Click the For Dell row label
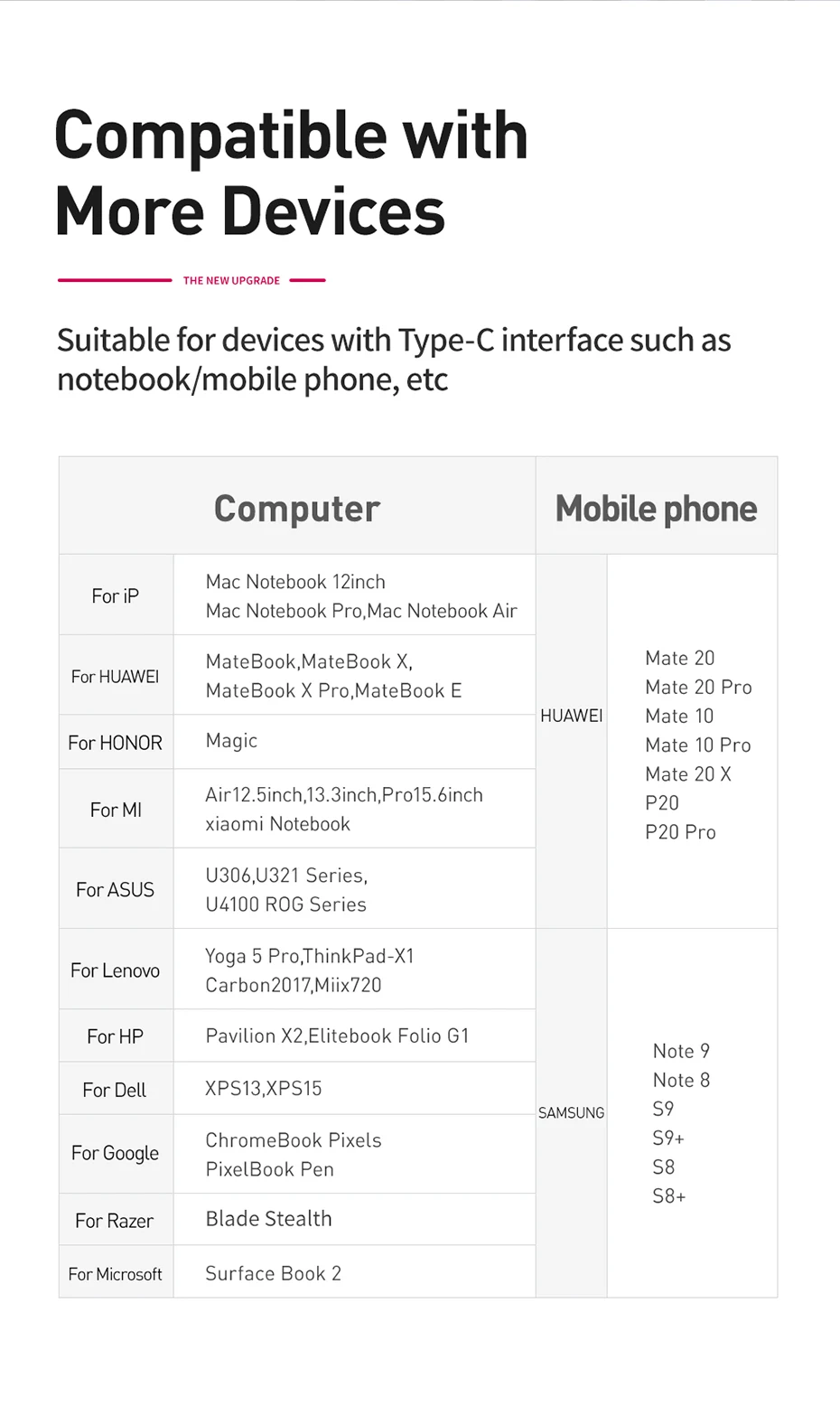Screen dimensions: 840x1415 pyautogui.click(x=116, y=1090)
